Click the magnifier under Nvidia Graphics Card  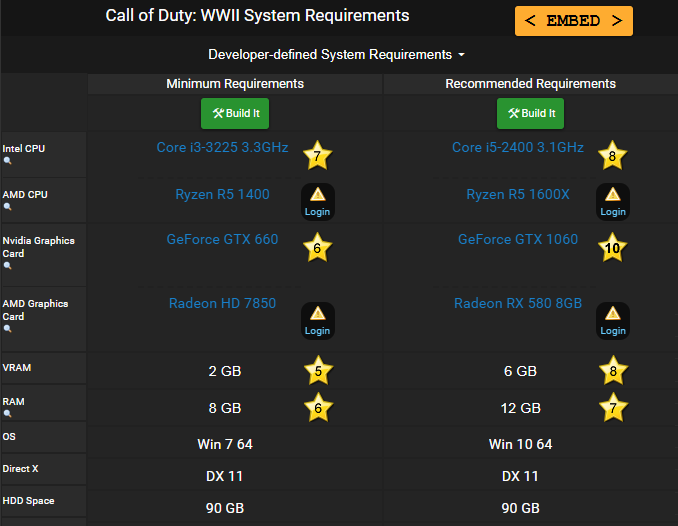(x=7, y=266)
